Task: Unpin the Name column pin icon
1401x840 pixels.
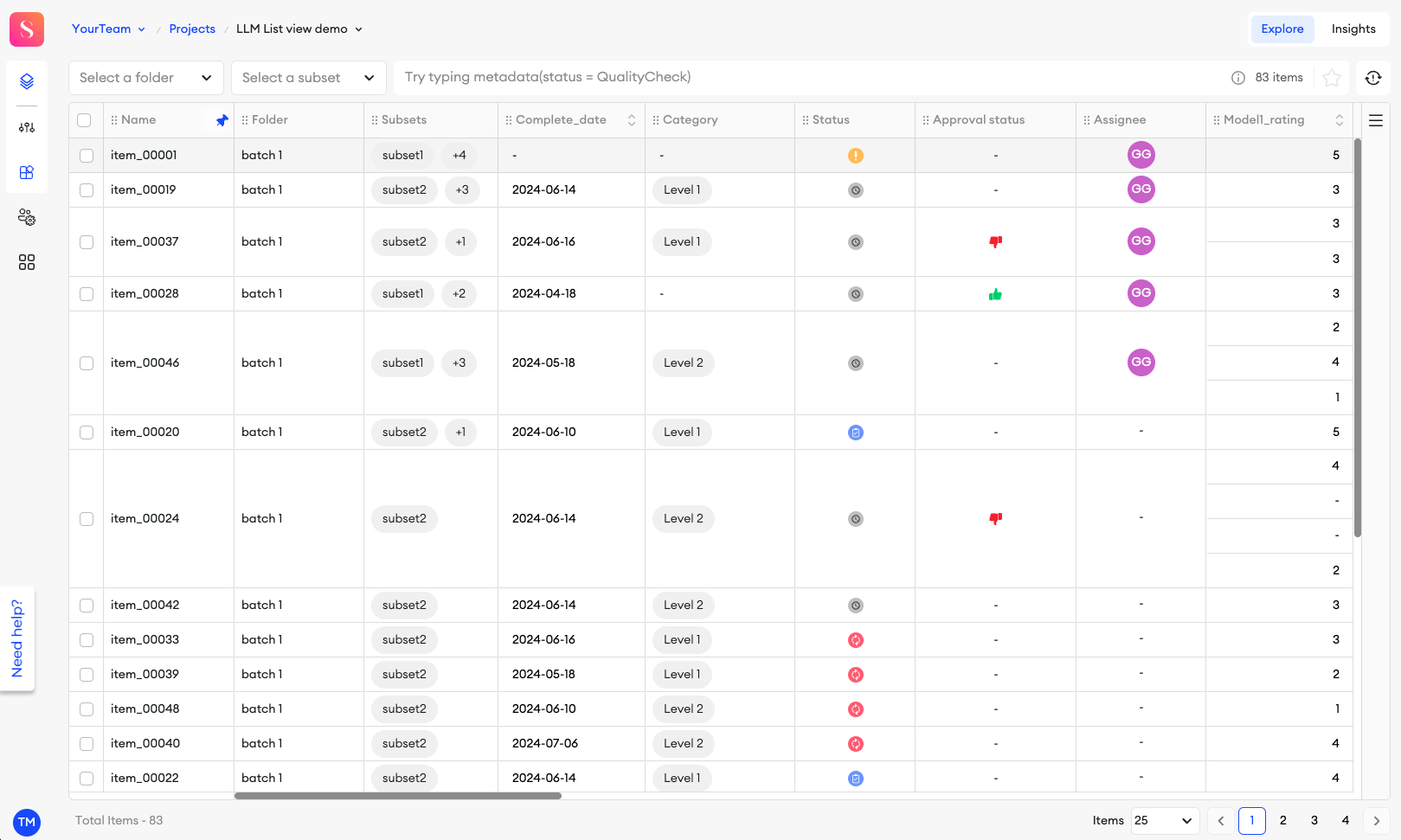Action: pos(222,120)
